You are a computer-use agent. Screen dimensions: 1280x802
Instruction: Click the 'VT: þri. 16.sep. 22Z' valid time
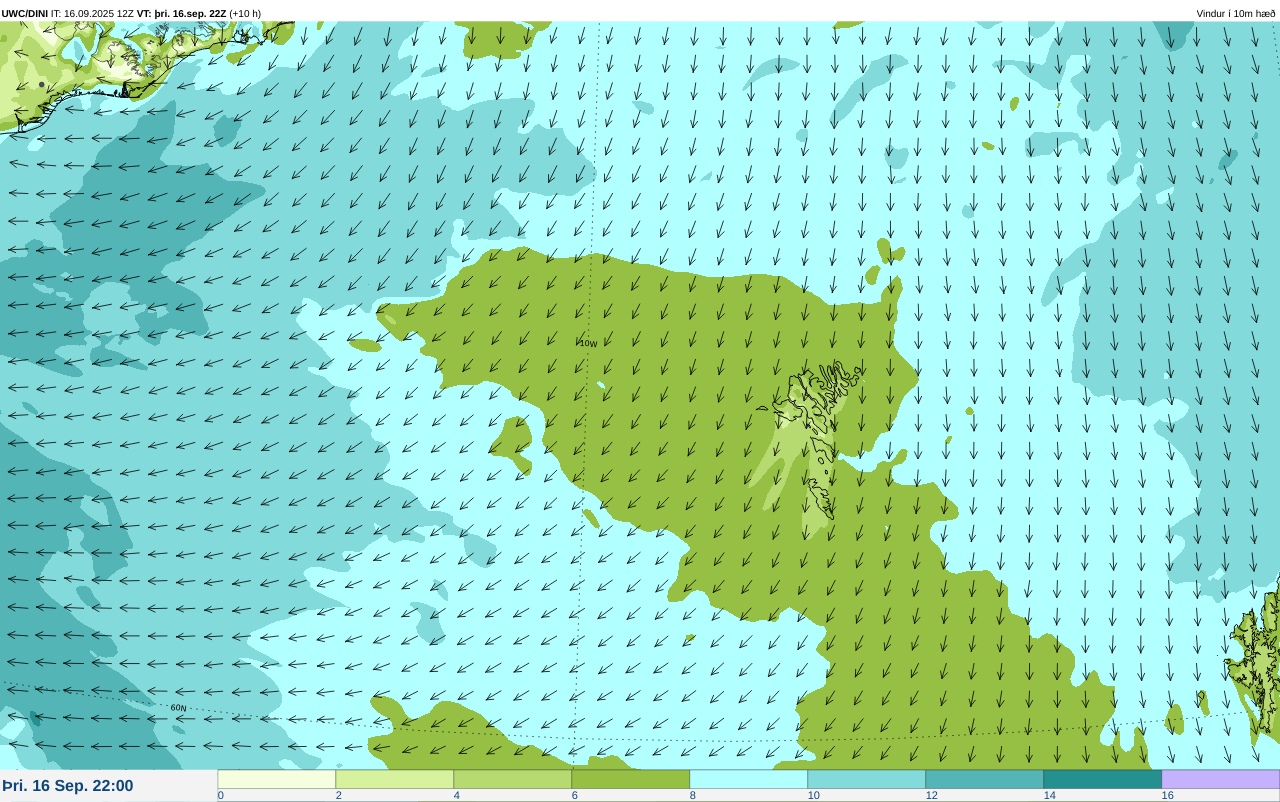point(182,13)
